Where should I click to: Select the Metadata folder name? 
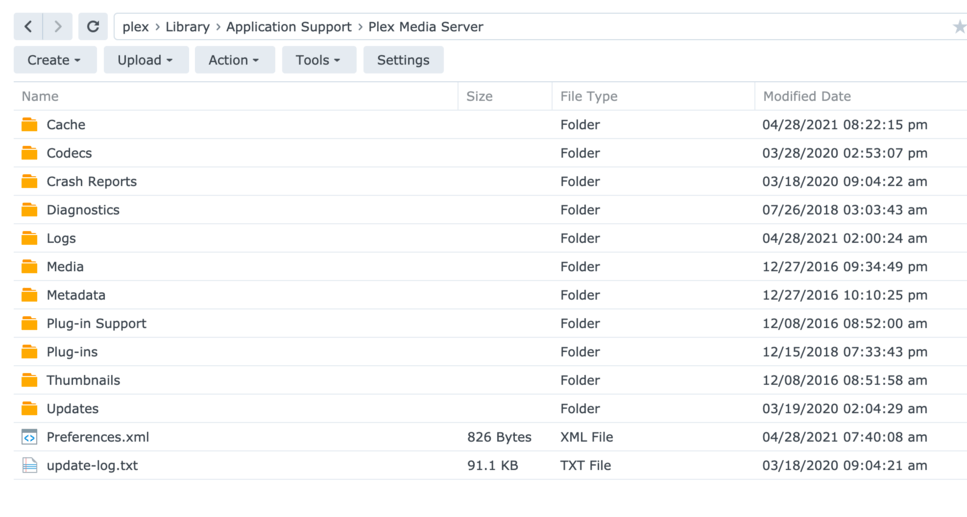click(x=76, y=295)
